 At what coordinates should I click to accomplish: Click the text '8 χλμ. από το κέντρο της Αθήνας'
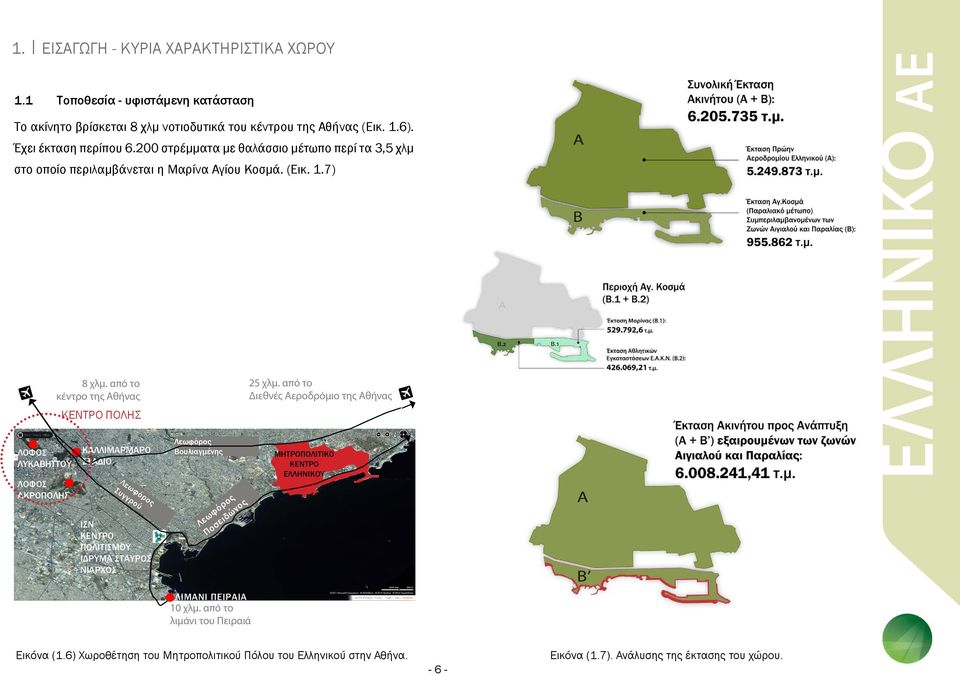[99, 390]
